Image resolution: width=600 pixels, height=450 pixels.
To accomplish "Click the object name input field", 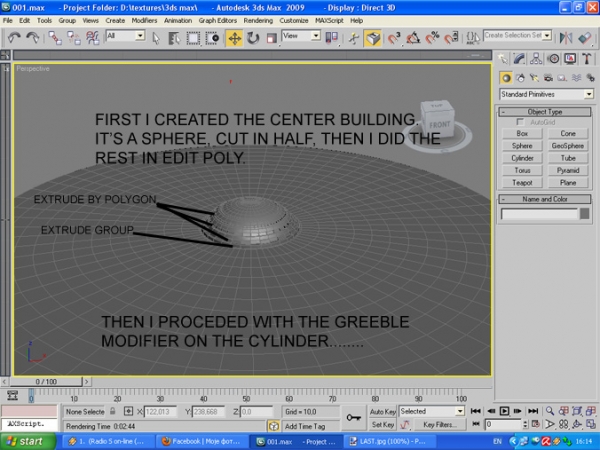I will coord(539,214).
